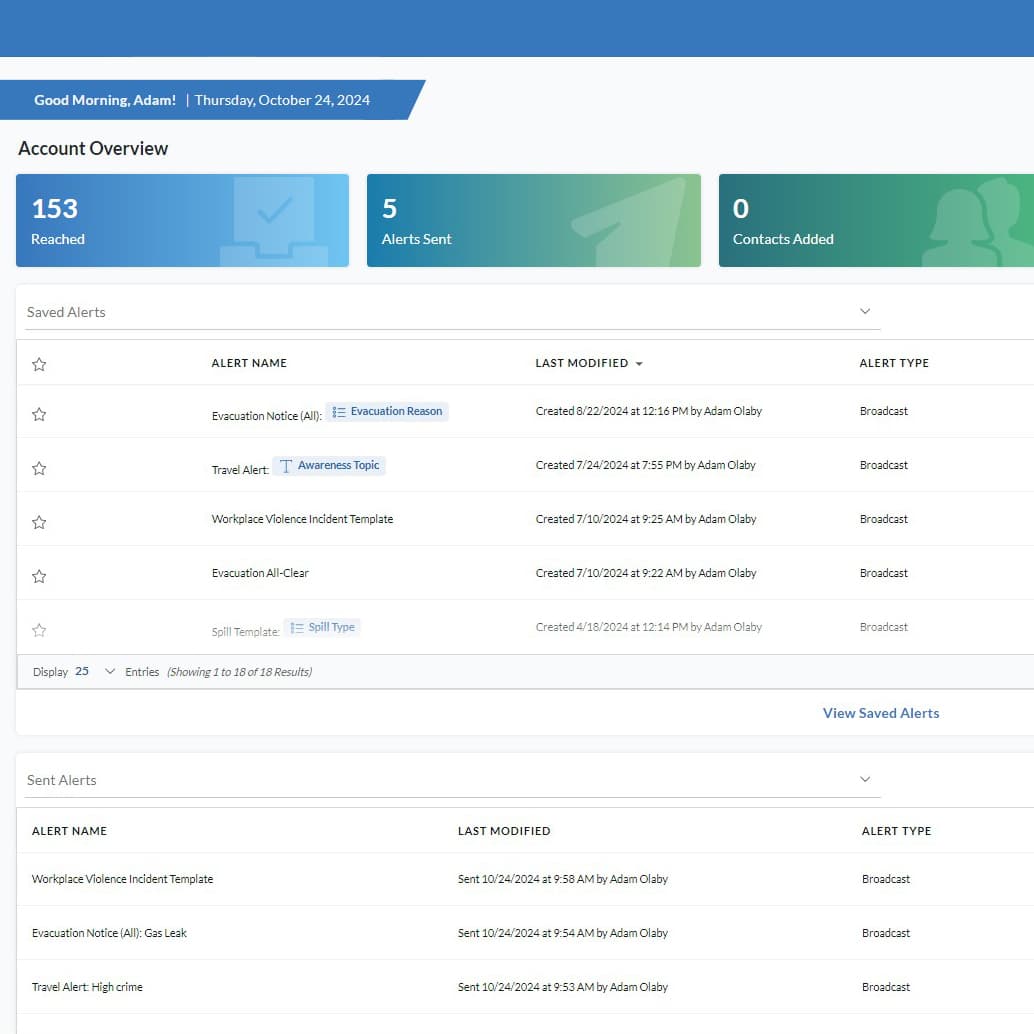Click the Reached checkmark tile
This screenshot has height=1034, width=1034.
182,220
